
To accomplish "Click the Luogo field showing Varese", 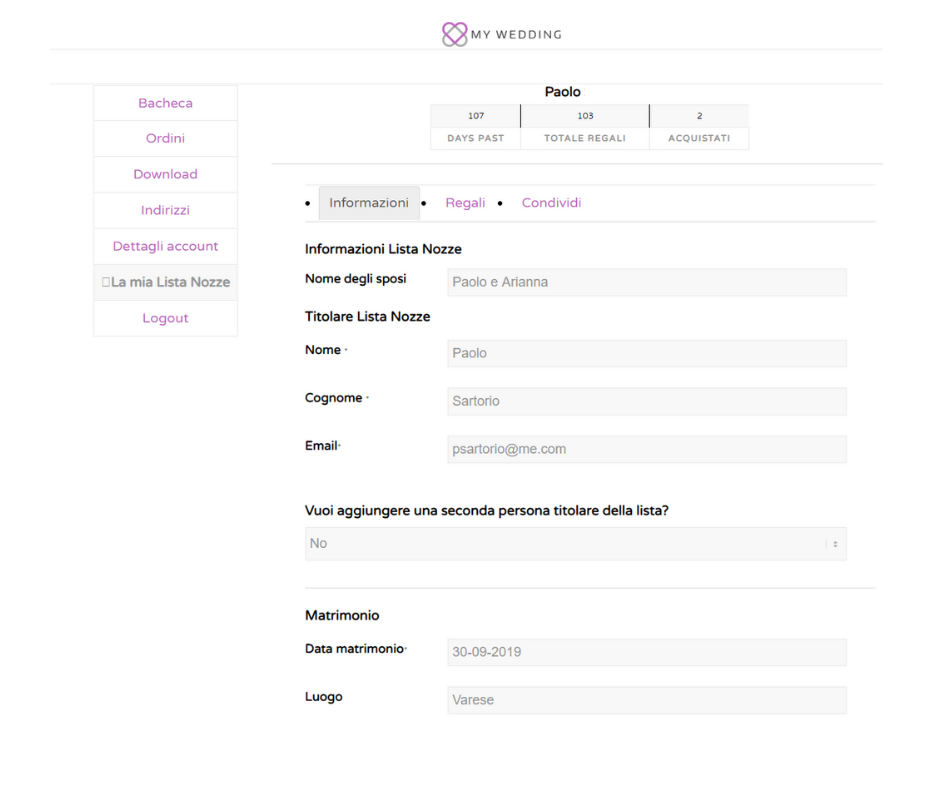I will (x=647, y=700).
